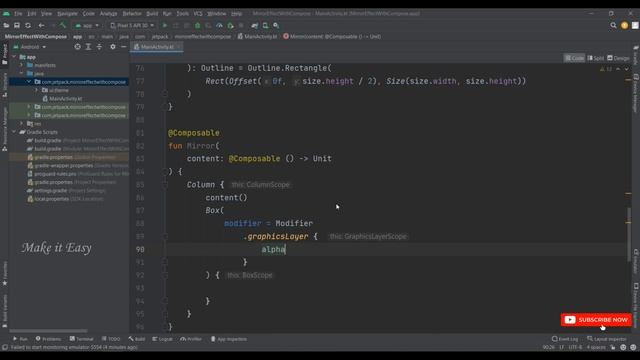Click the Back navigation arrow
Viewport: 640px width, 360px height.
[x=41, y=25]
